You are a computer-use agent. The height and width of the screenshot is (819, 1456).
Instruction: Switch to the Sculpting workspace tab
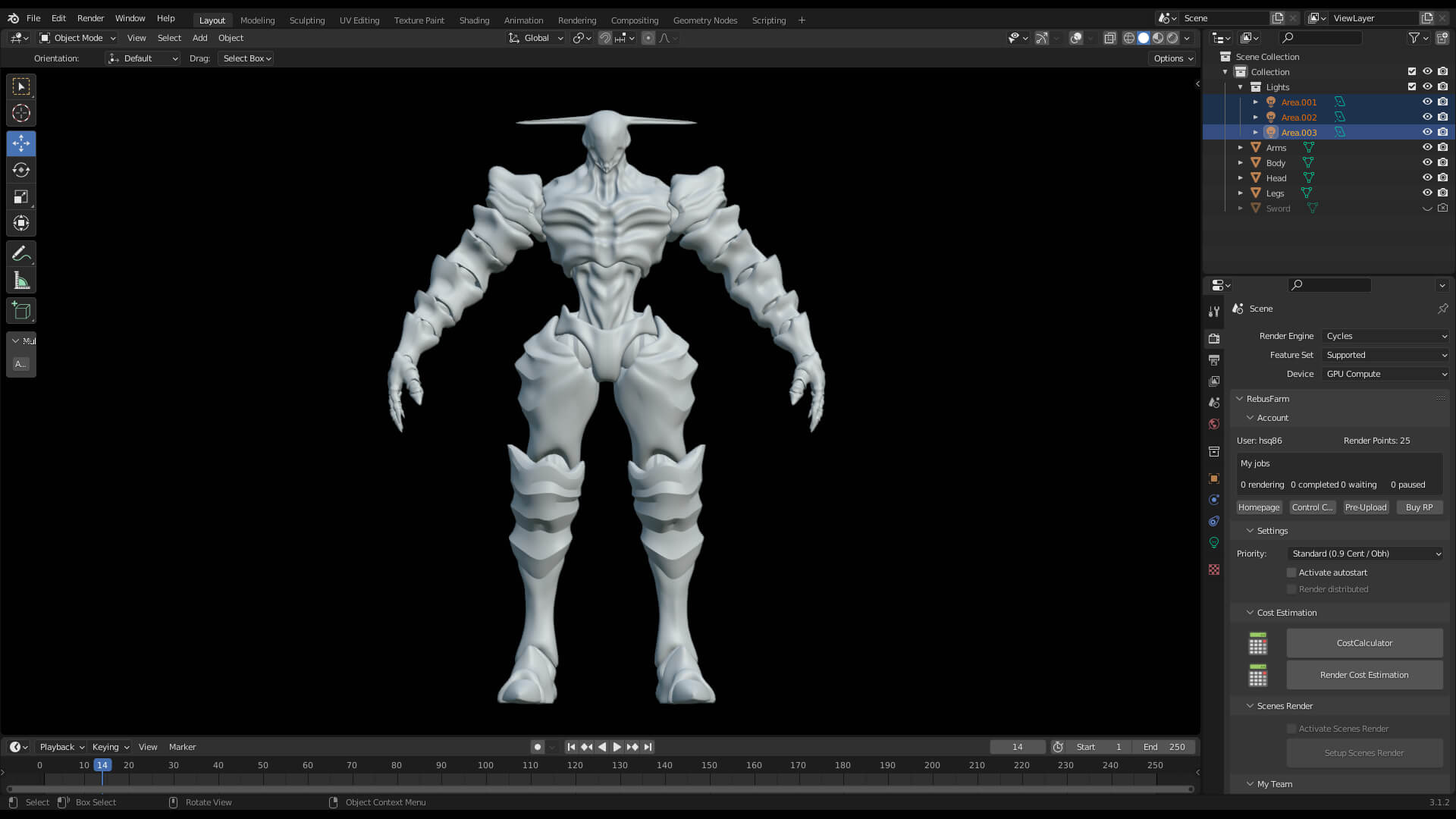307,20
